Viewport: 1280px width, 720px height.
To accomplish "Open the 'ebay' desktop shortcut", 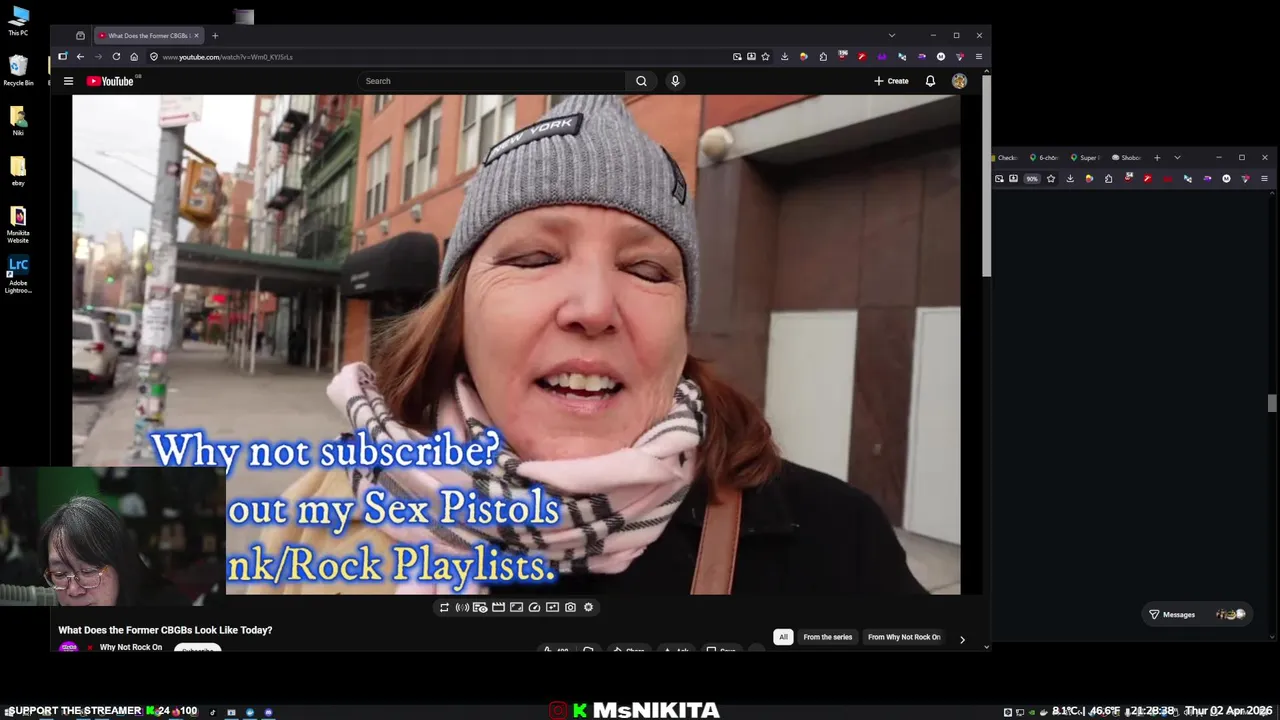I will coord(18,170).
